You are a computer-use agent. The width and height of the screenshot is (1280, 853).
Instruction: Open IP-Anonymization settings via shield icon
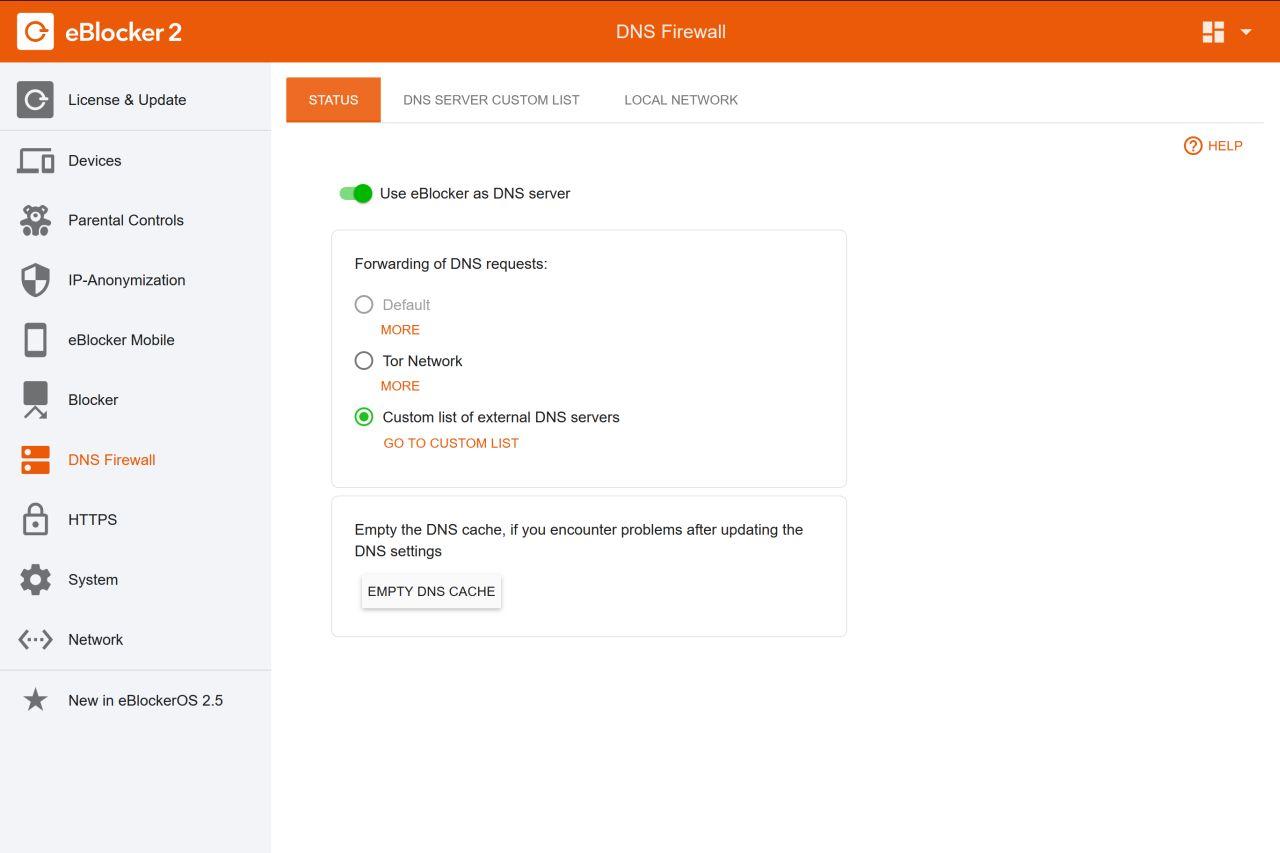pyautogui.click(x=35, y=280)
